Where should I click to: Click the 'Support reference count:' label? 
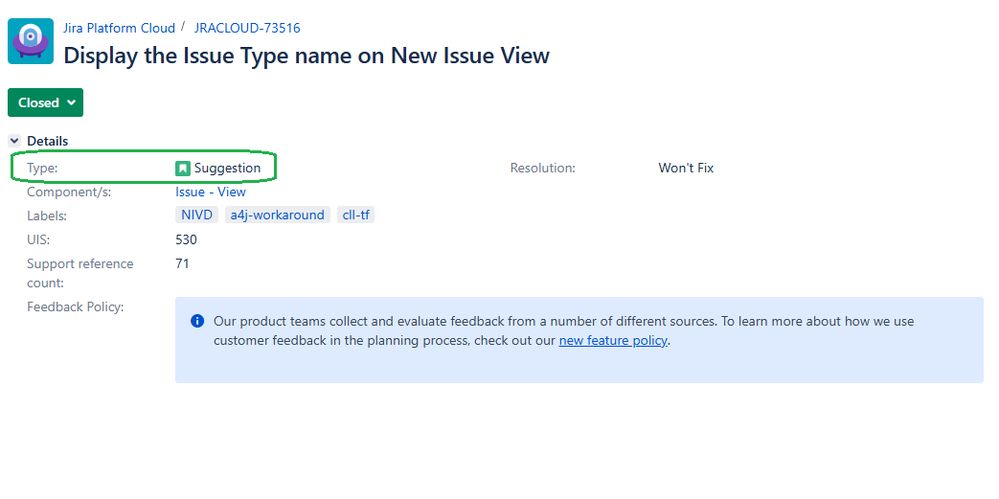pos(80,273)
